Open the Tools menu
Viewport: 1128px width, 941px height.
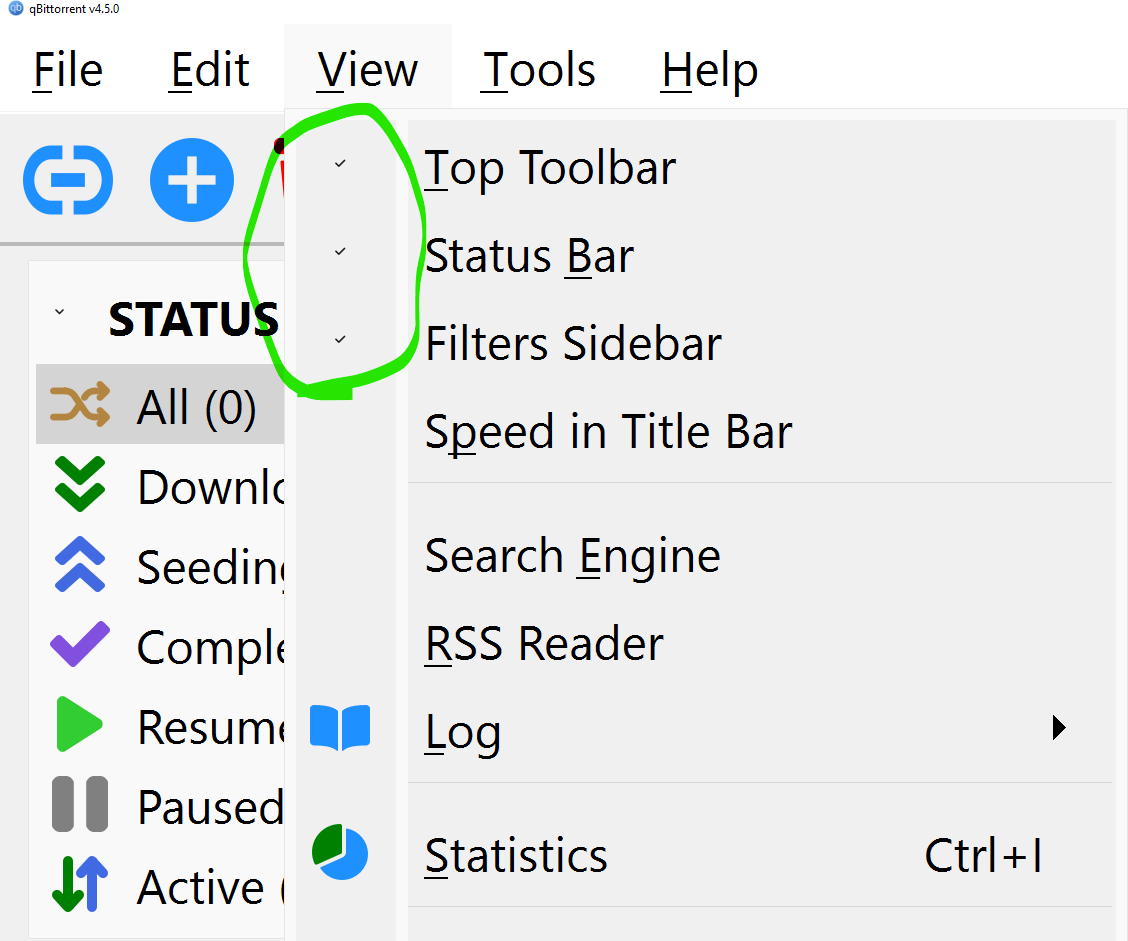[538, 69]
